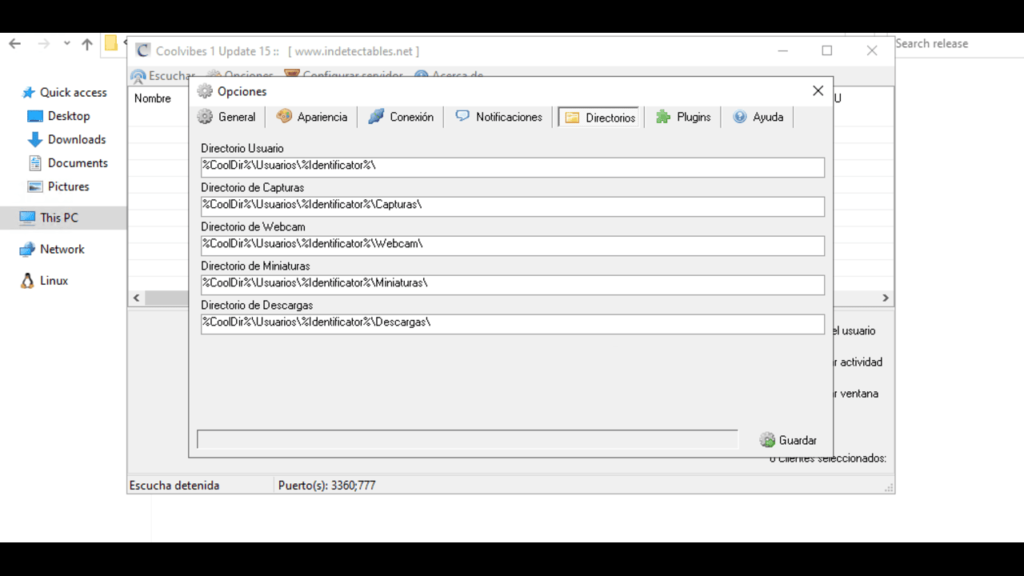
Task: Open Explorer recent locations dropdown
Action: pyautogui.click(x=67, y=44)
